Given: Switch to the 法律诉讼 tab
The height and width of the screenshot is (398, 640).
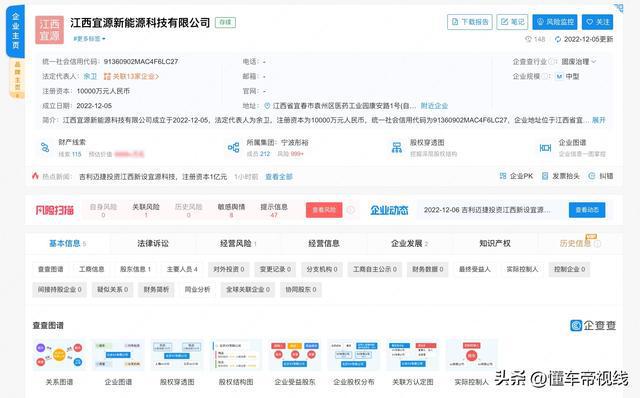Looking at the screenshot, I should click(x=153, y=243).
